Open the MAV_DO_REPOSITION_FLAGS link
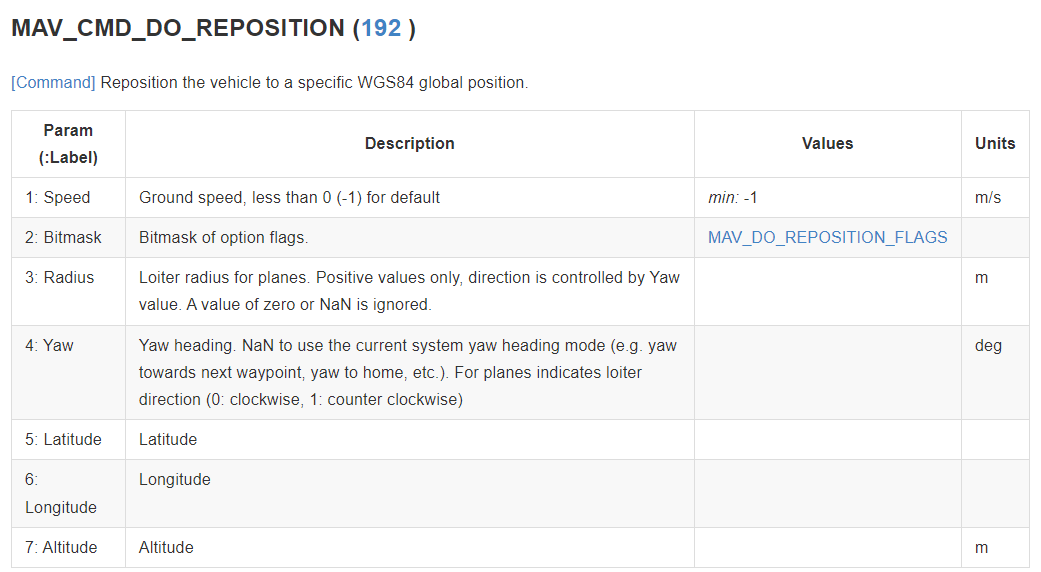Screen dimensions: 1041x572 click(x=827, y=237)
